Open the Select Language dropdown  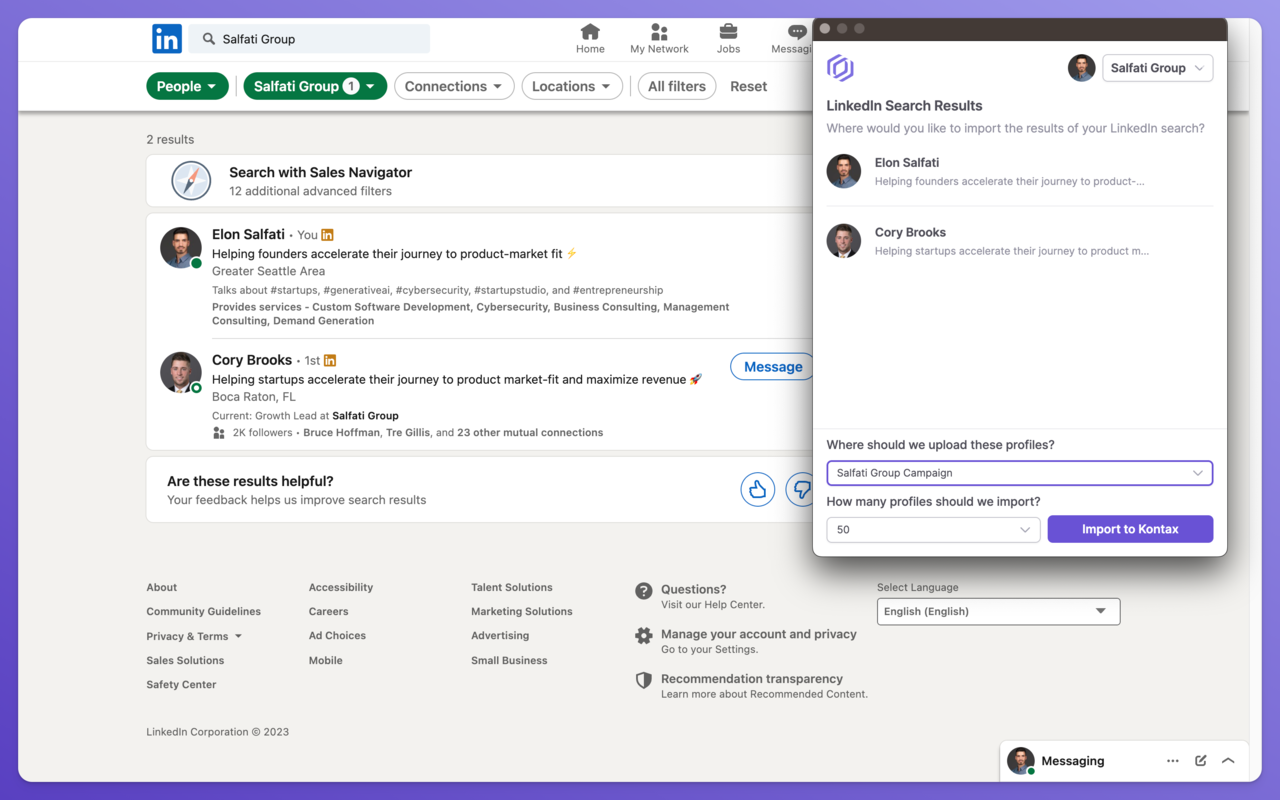[x=998, y=611]
